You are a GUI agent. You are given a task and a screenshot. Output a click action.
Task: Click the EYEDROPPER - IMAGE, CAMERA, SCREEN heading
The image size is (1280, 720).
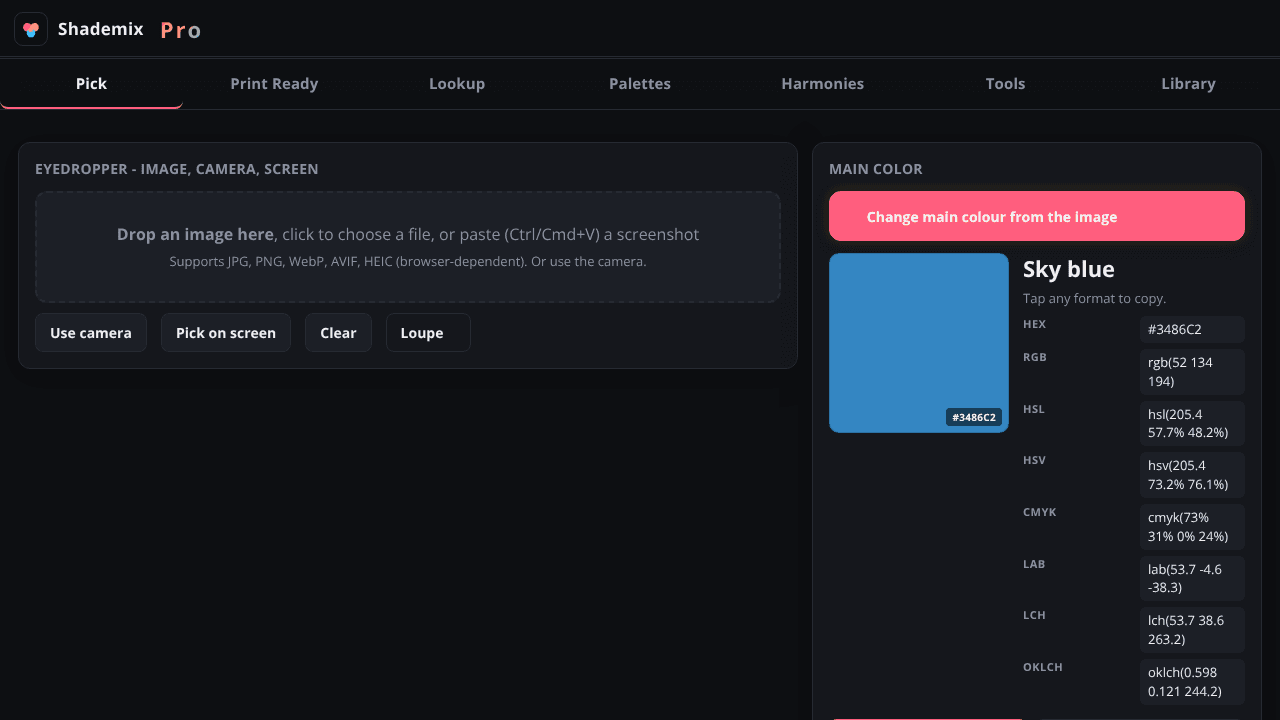point(177,169)
